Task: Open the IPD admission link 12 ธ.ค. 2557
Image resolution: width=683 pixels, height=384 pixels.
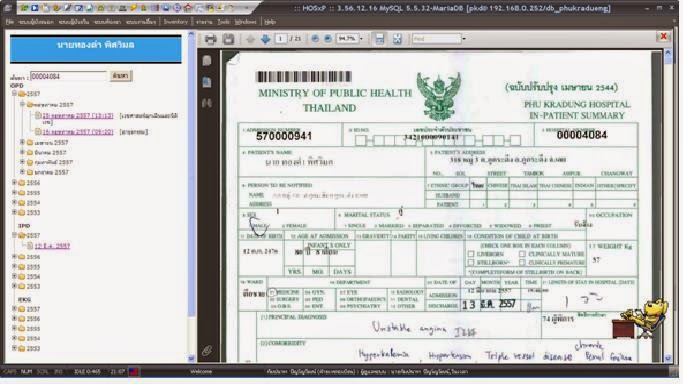Action: coord(52,246)
